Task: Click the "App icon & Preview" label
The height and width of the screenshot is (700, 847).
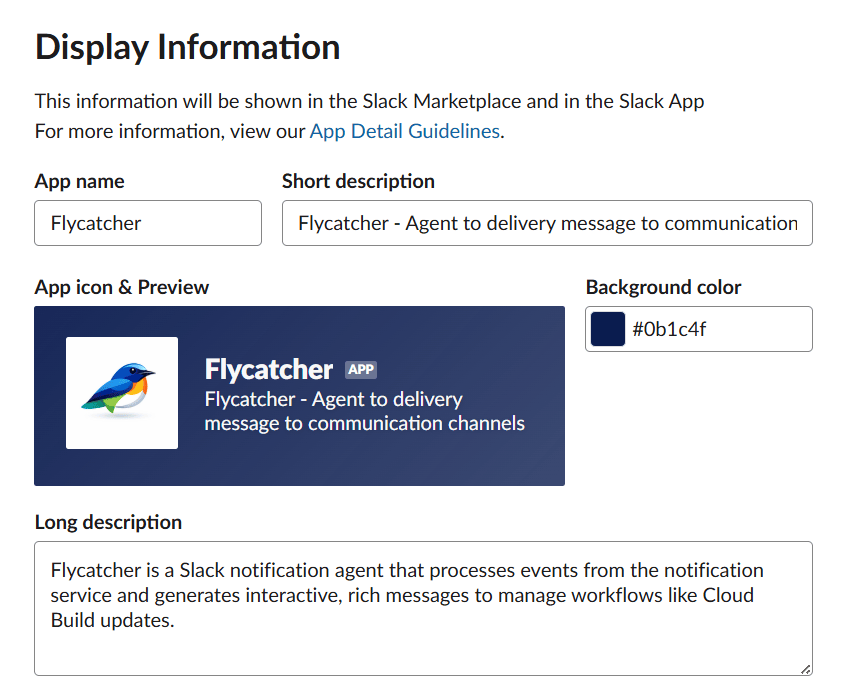Action: tap(122, 287)
